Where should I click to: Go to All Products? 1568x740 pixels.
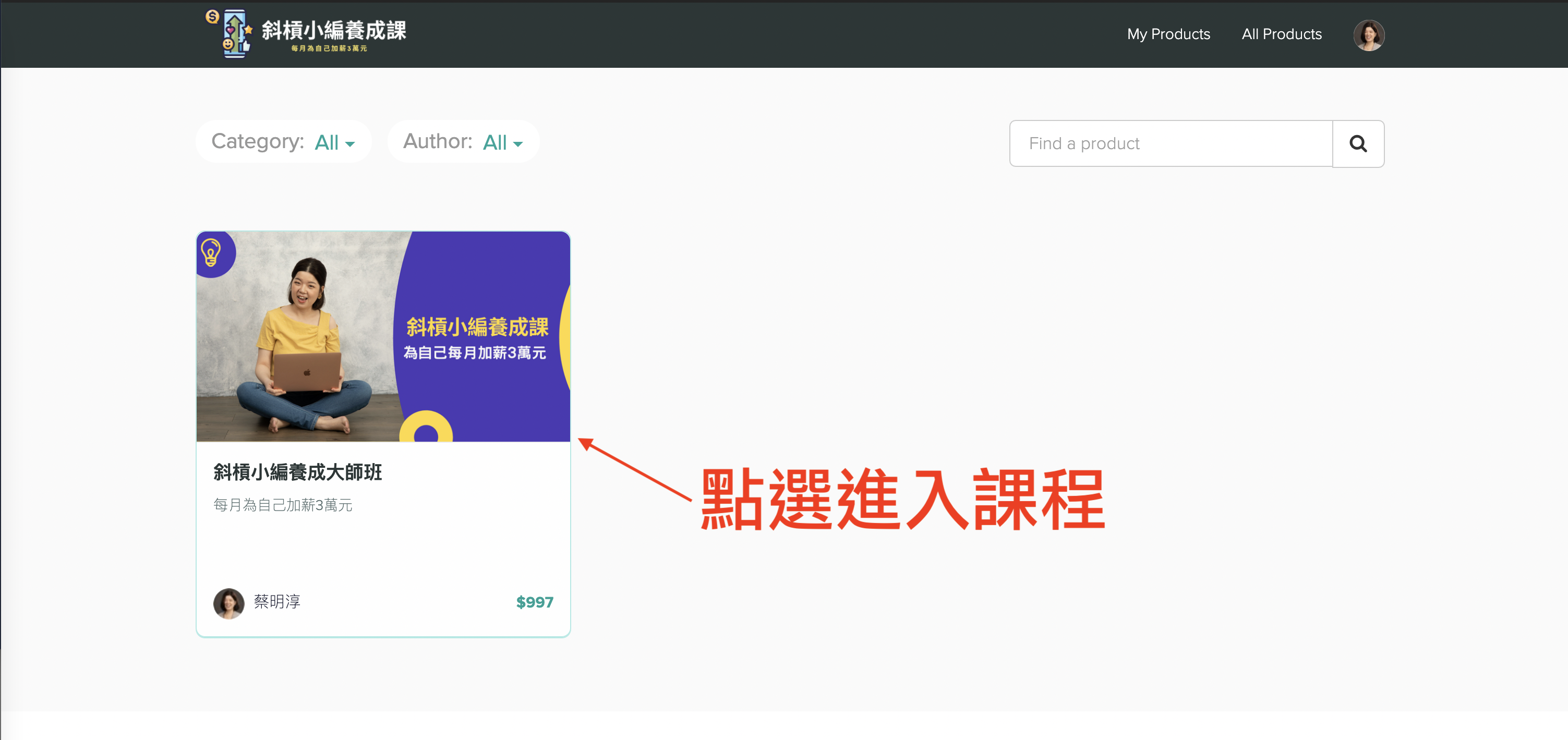[1281, 34]
